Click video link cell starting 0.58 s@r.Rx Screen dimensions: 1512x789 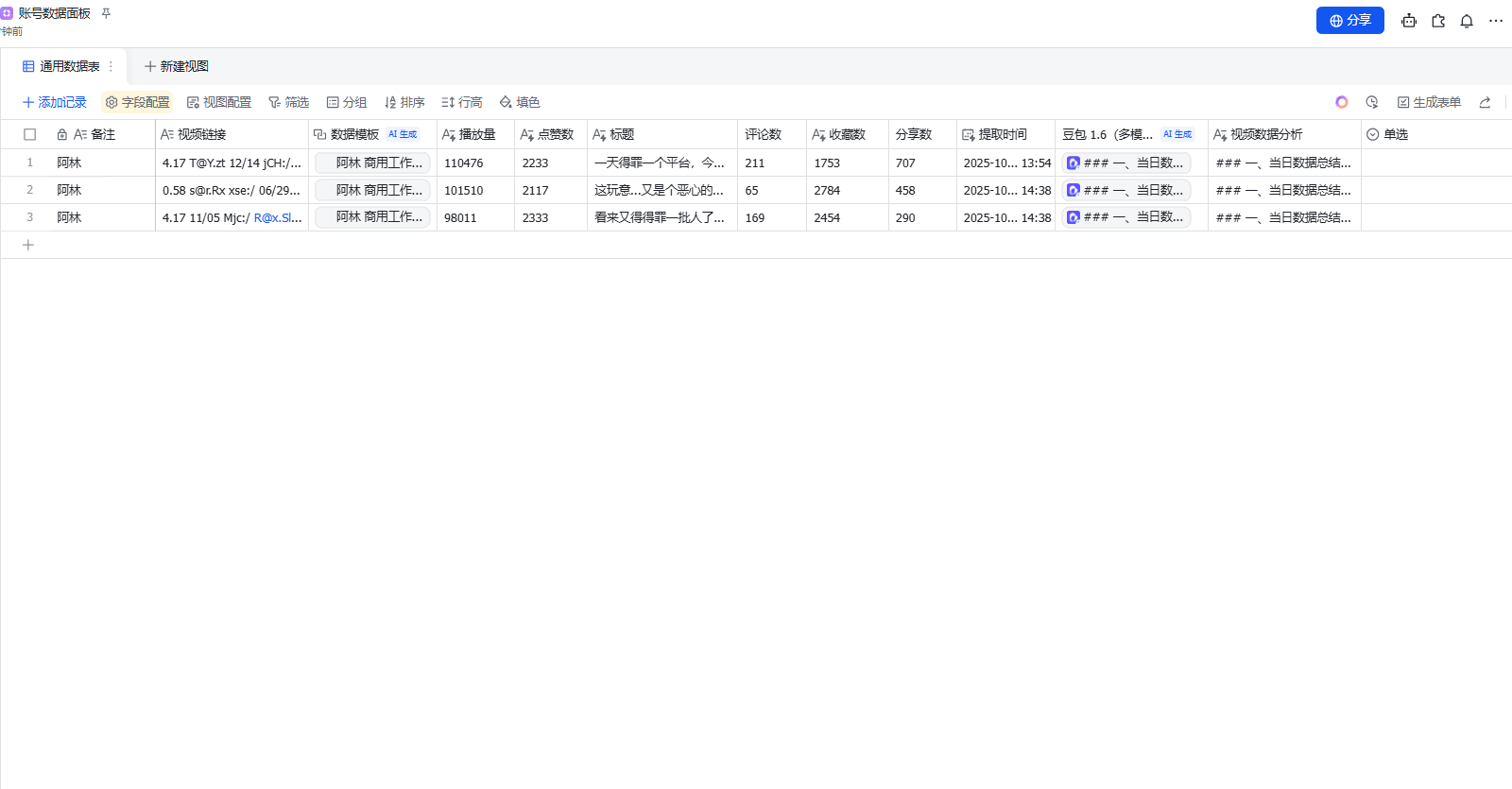tap(232, 190)
